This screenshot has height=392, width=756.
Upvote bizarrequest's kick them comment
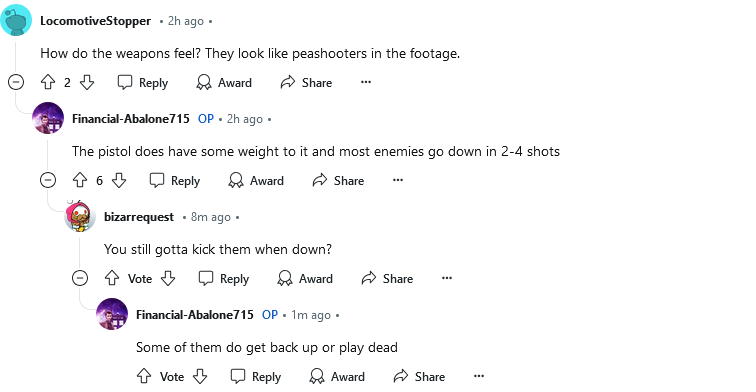[112, 278]
